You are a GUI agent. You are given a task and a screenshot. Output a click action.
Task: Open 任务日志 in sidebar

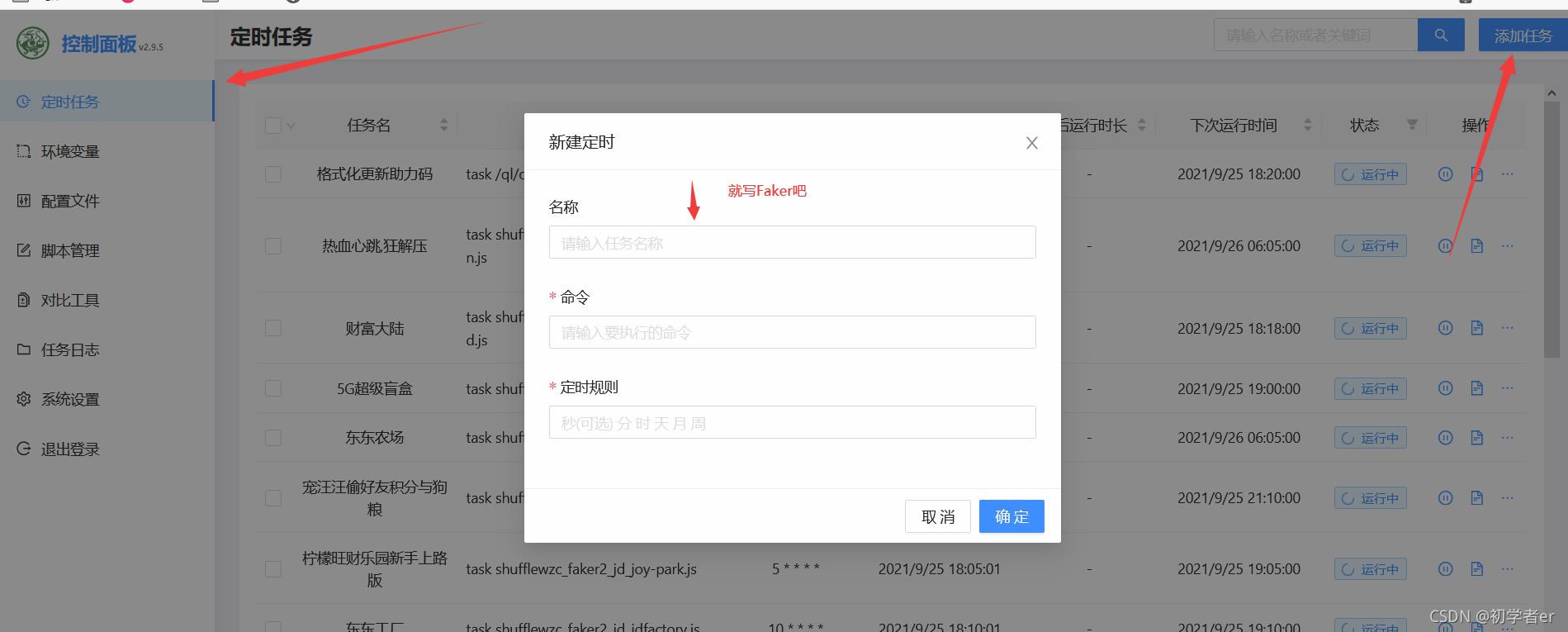[x=107, y=349]
